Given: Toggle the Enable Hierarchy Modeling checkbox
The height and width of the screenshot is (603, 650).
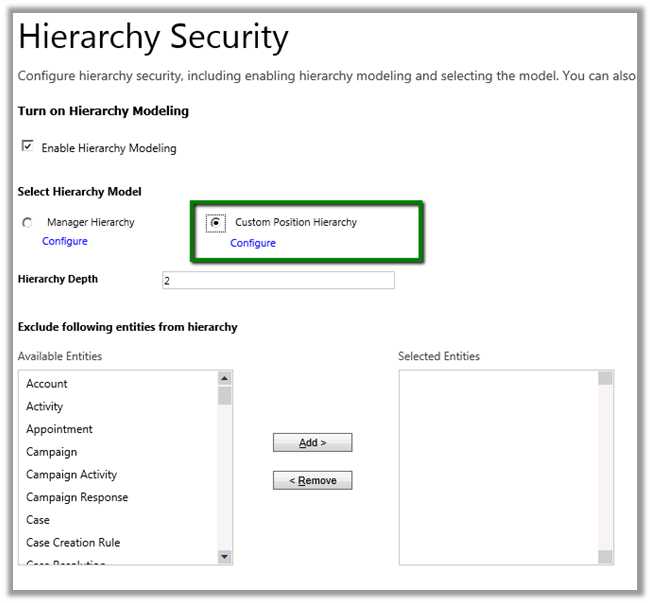Looking at the screenshot, I should click(x=28, y=146).
